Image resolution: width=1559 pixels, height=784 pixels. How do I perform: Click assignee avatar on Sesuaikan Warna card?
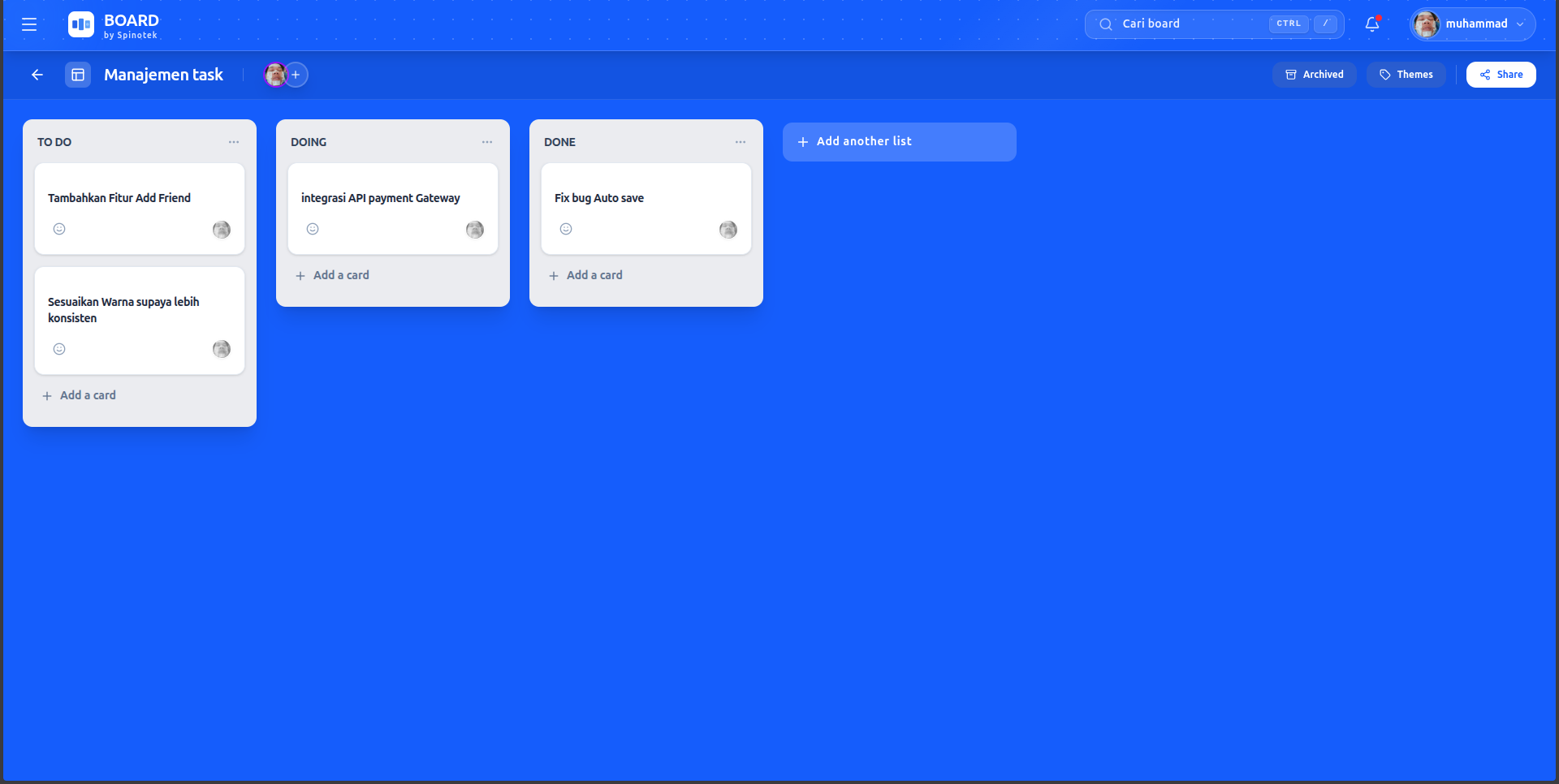pyautogui.click(x=222, y=349)
